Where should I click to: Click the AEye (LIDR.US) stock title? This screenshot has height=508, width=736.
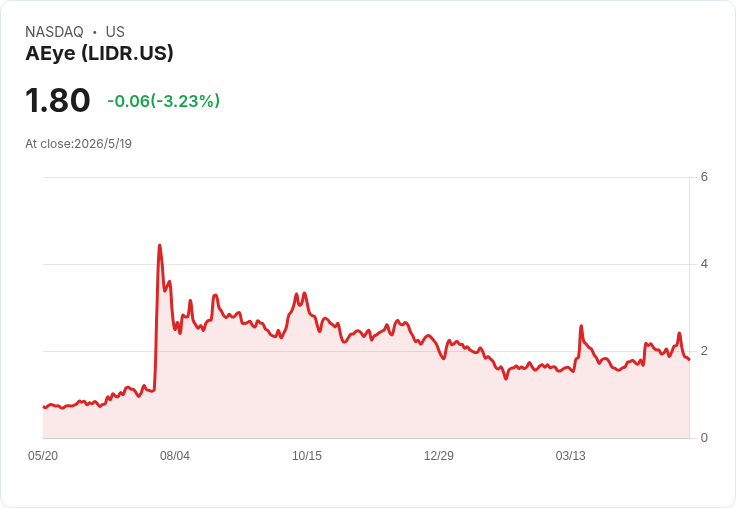99,54
